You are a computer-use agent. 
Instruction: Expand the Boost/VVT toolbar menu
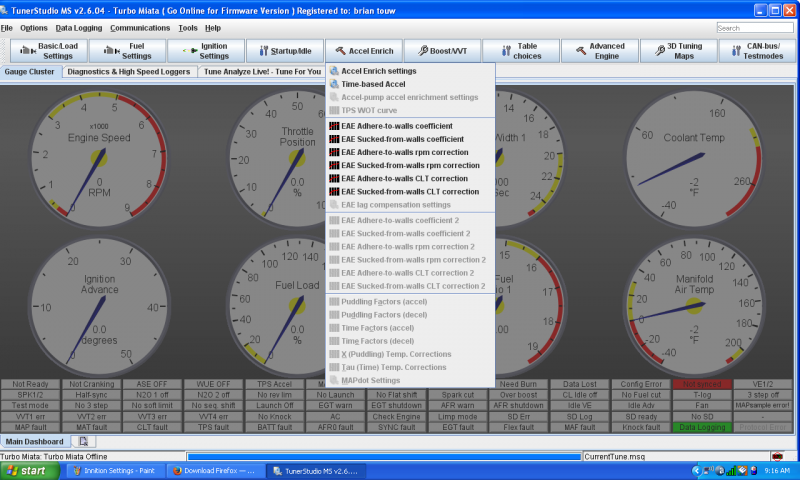click(x=443, y=50)
